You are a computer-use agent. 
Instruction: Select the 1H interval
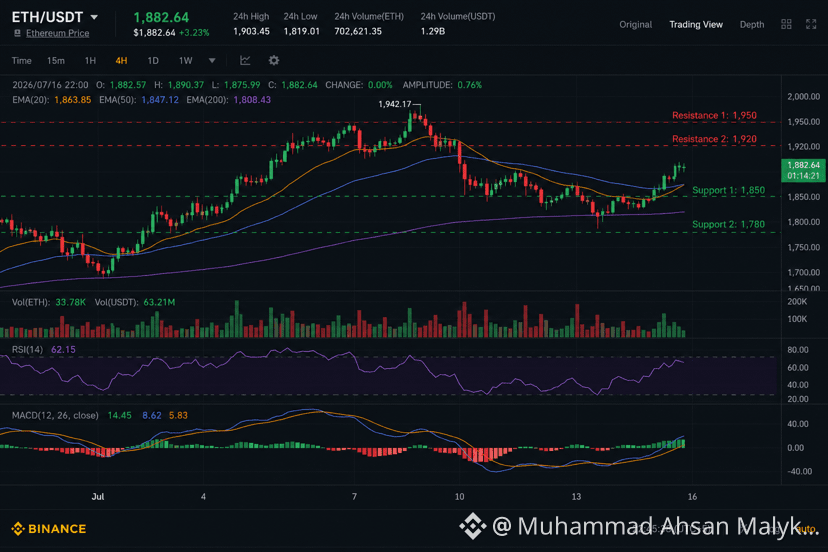coord(90,61)
